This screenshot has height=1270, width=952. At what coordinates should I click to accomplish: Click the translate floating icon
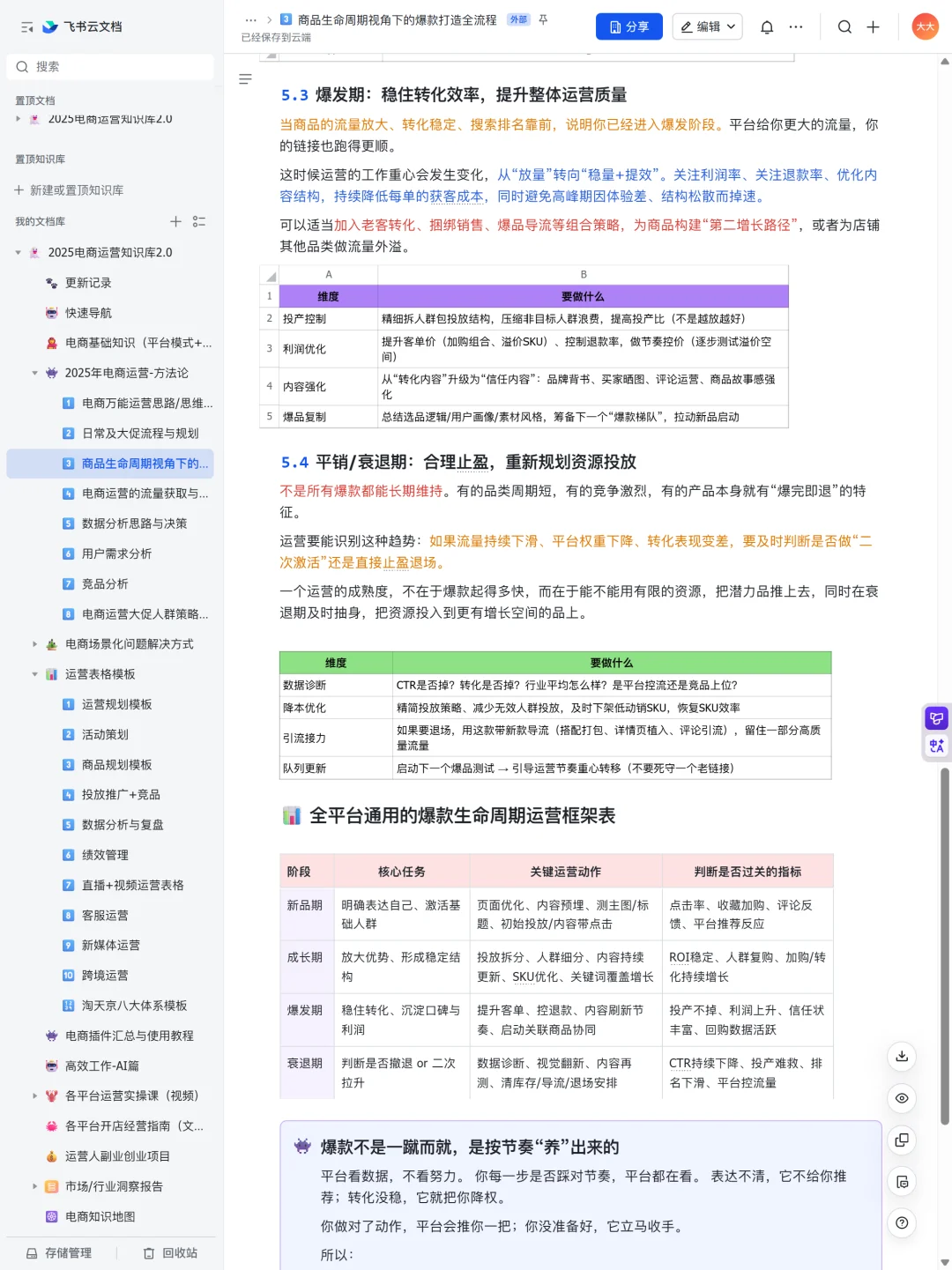click(936, 746)
